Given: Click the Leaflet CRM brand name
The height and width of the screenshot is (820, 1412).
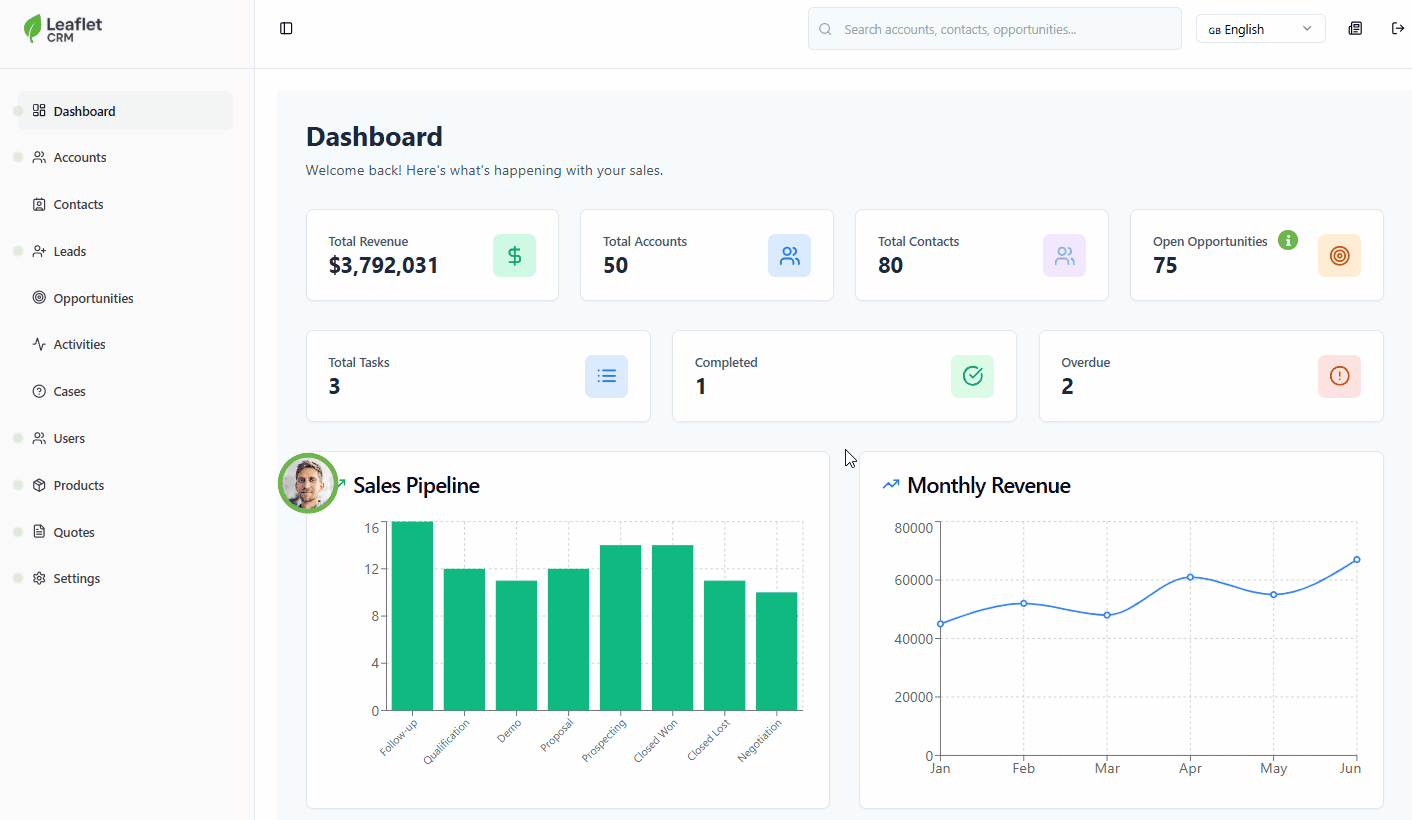Looking at the screenshot, I should click(x=74, y=29).
